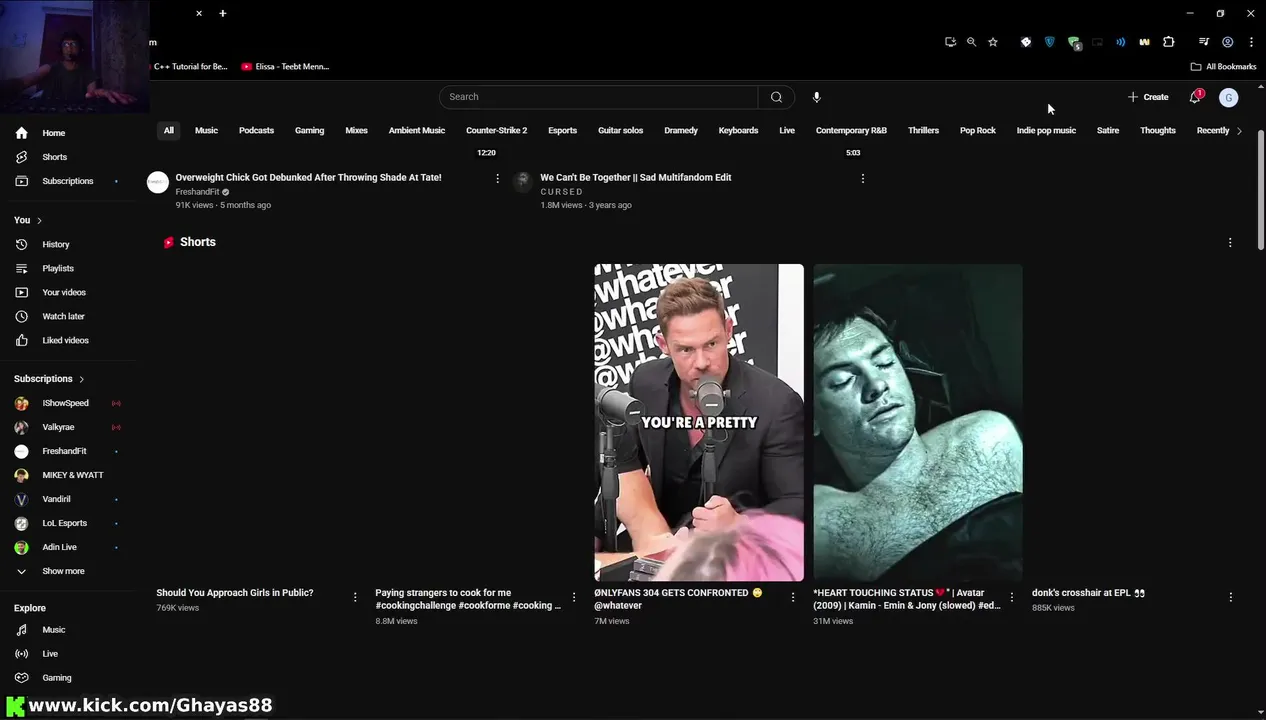Open FreshandFit channel under video title

(x=197, y=192)
